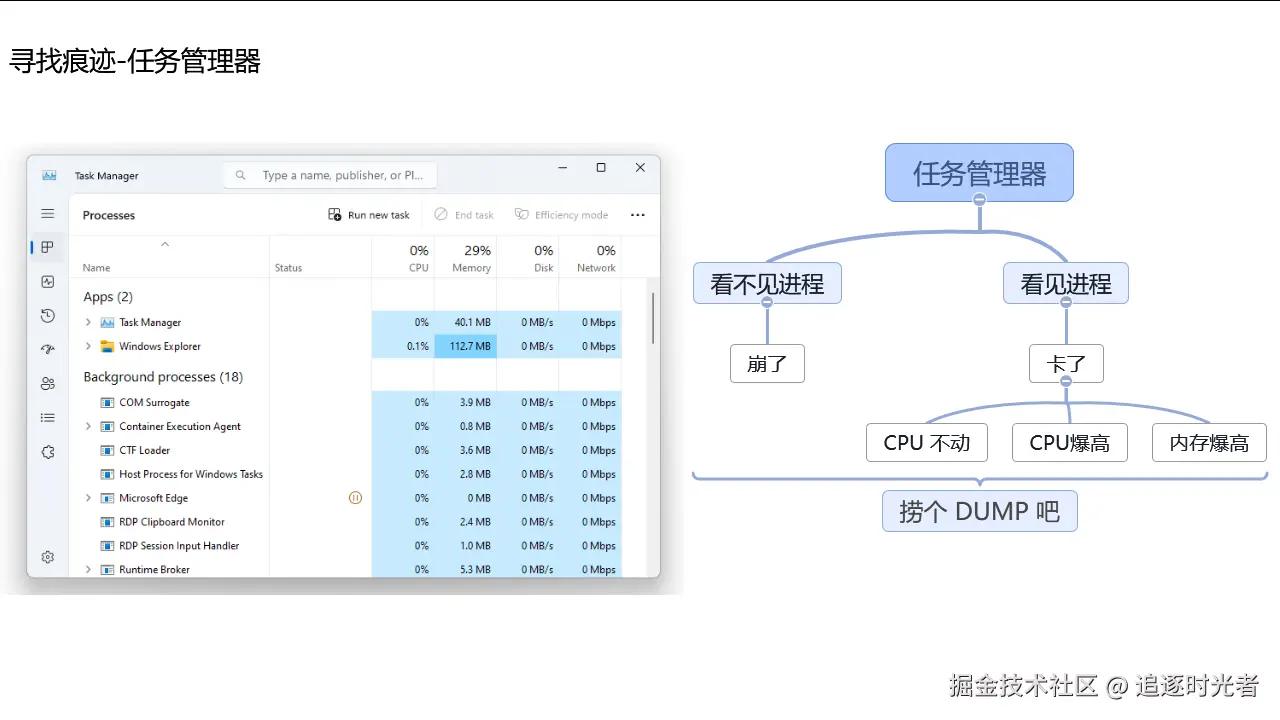Click the COM Surrogate process icon

[x=107, y=402]
